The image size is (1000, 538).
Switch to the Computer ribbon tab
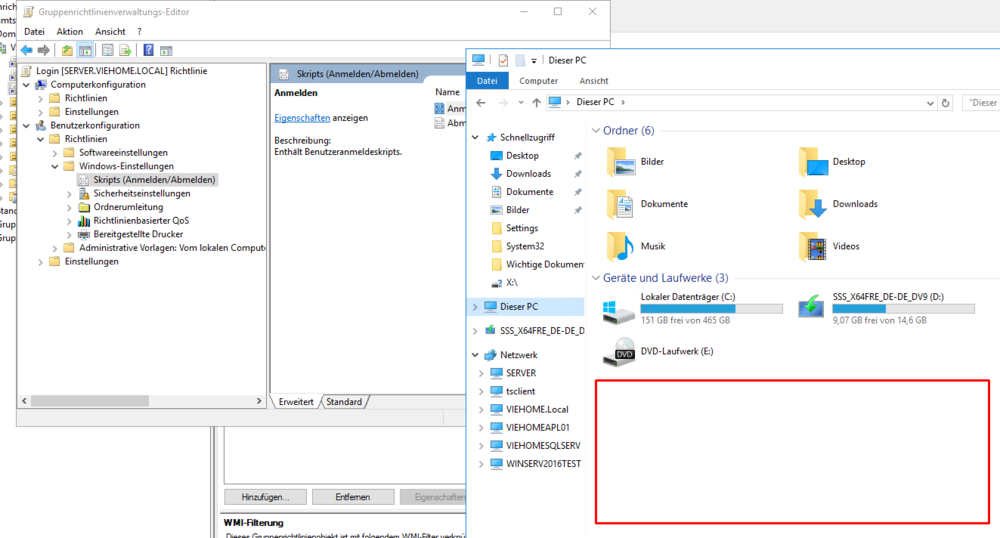538,81
